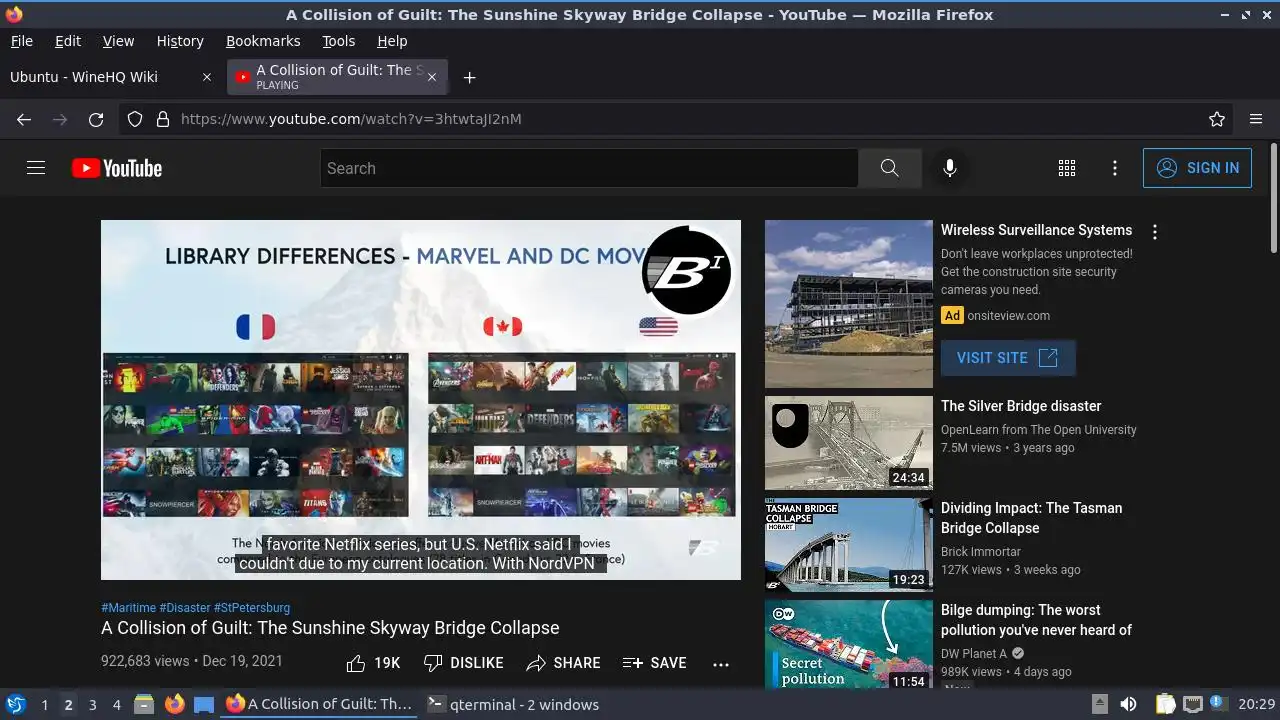Image resolution: width=1280 pixels, height=720 pixels.
Task: Open a new tab with the plus button
Action: (x=470, y=77)
